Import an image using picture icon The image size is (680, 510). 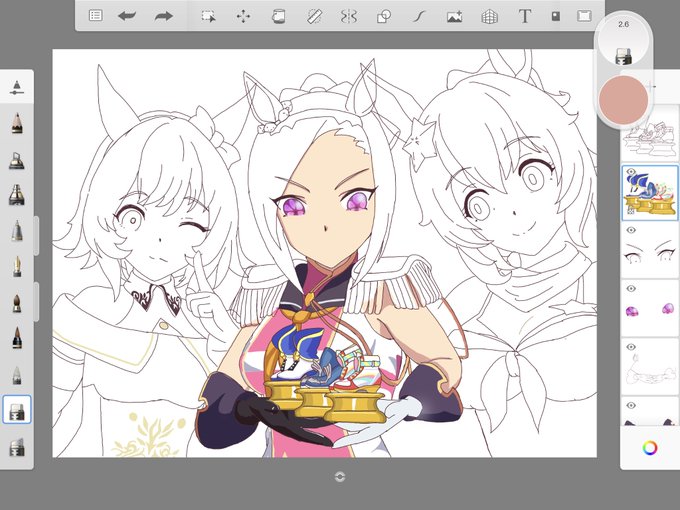454,16
